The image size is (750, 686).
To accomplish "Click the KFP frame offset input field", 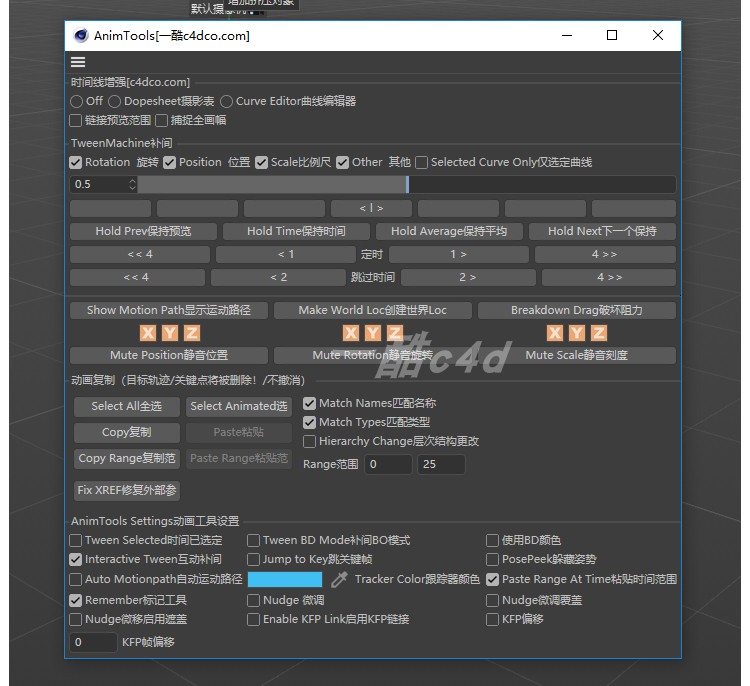I will pyautogui.click(x=93, y=642).
